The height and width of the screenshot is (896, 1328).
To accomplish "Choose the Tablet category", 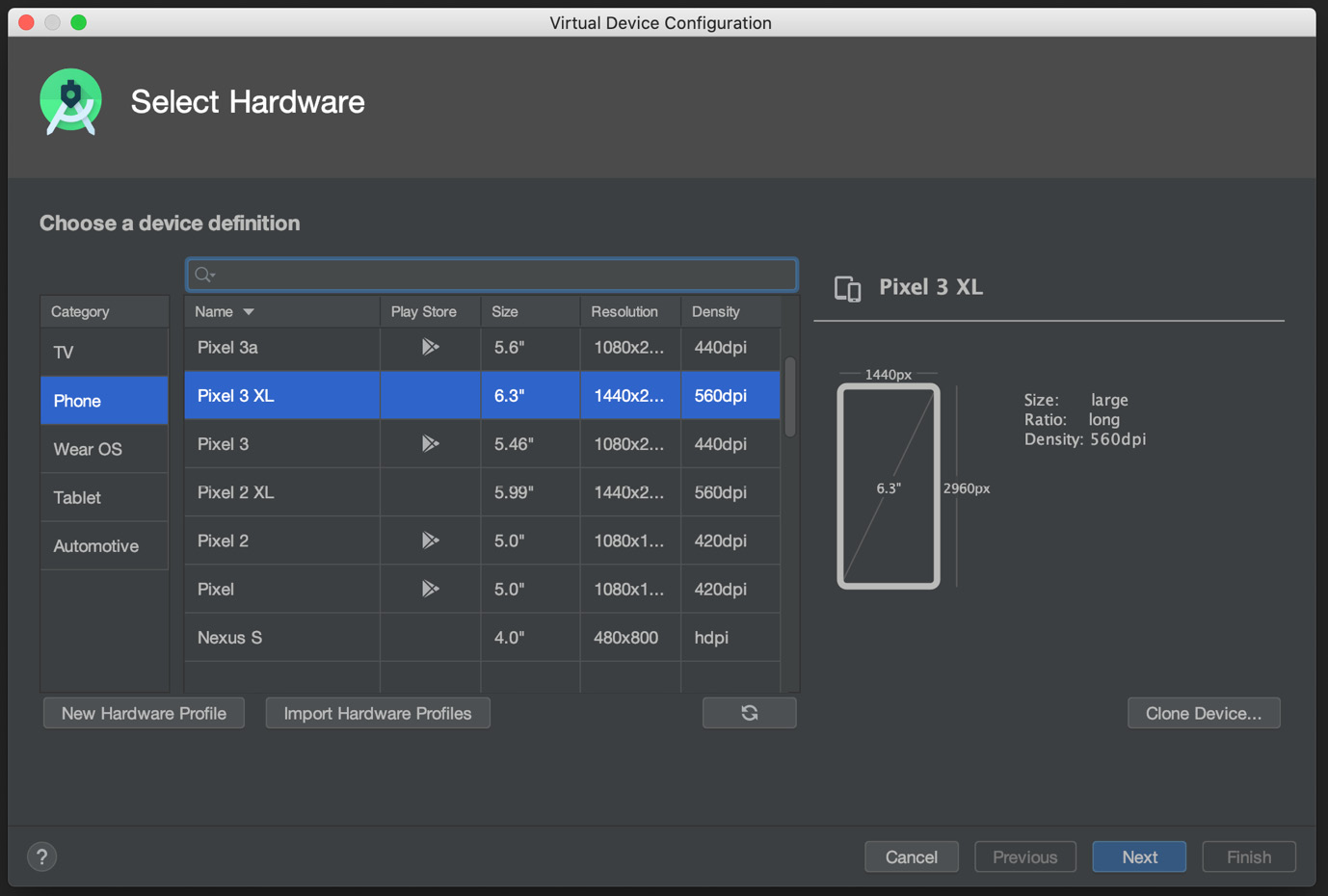I will click(x=104, y=497).
